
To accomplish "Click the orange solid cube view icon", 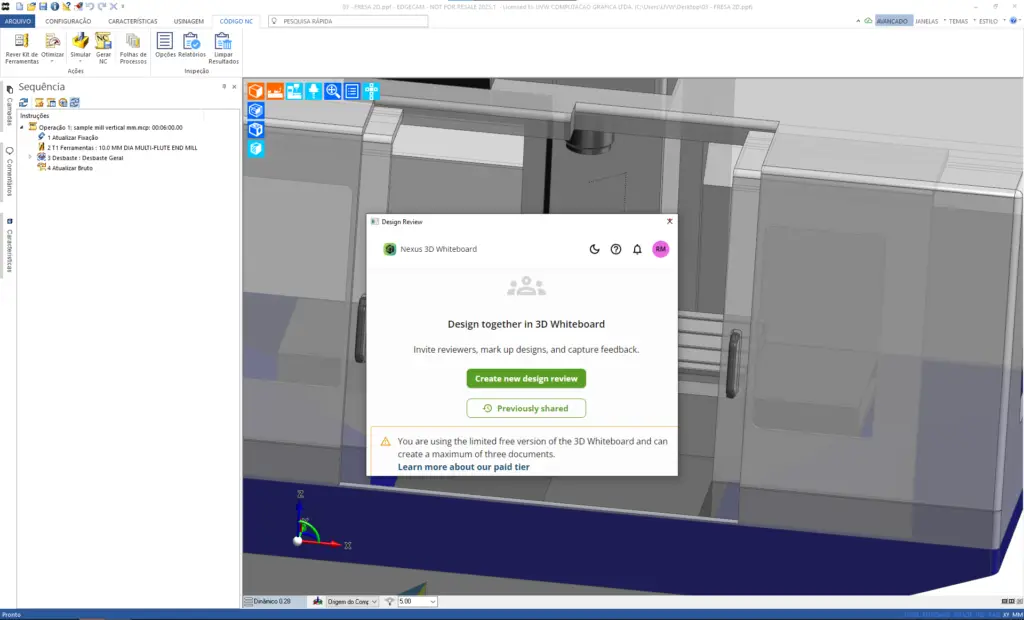I will click(x=256, y=91).
